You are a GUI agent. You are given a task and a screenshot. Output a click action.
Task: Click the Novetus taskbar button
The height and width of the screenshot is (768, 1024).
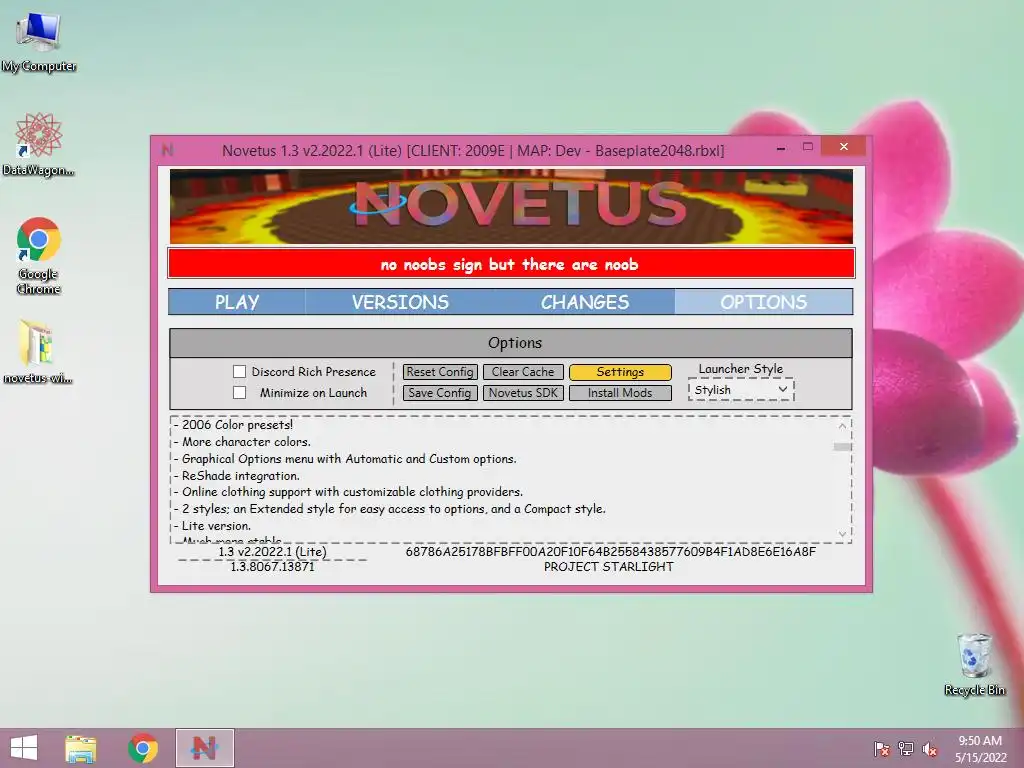pyautogui.click(x=204, y=748)
